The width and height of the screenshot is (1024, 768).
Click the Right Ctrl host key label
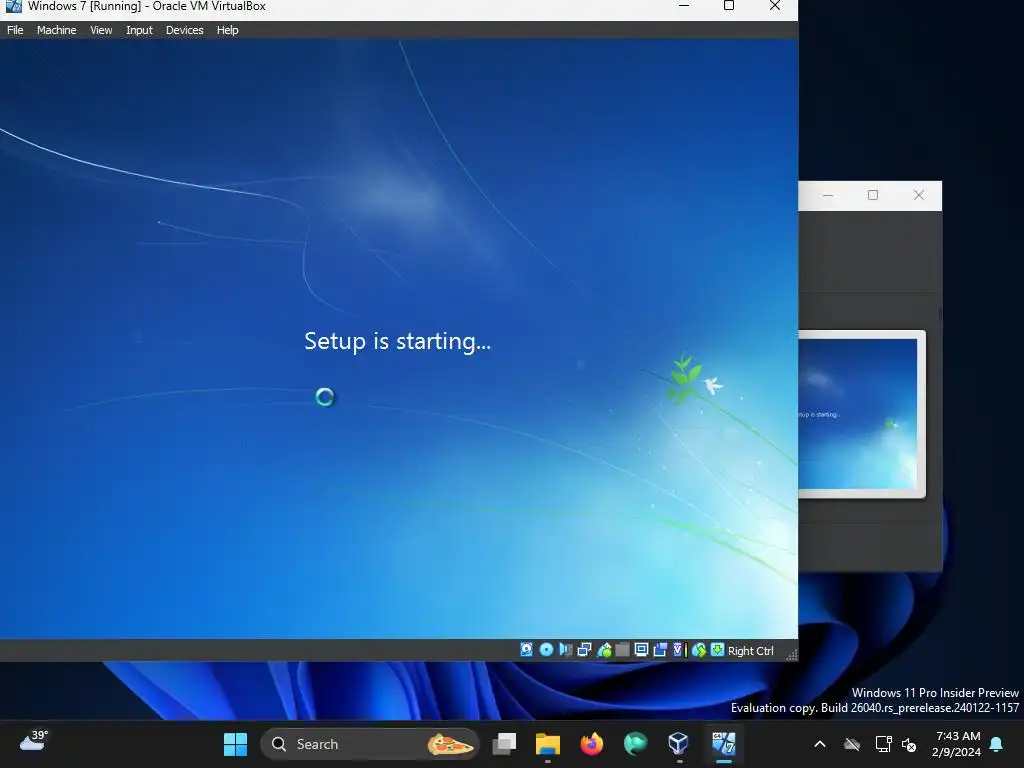pyautogui.click(x=750, y=651)
